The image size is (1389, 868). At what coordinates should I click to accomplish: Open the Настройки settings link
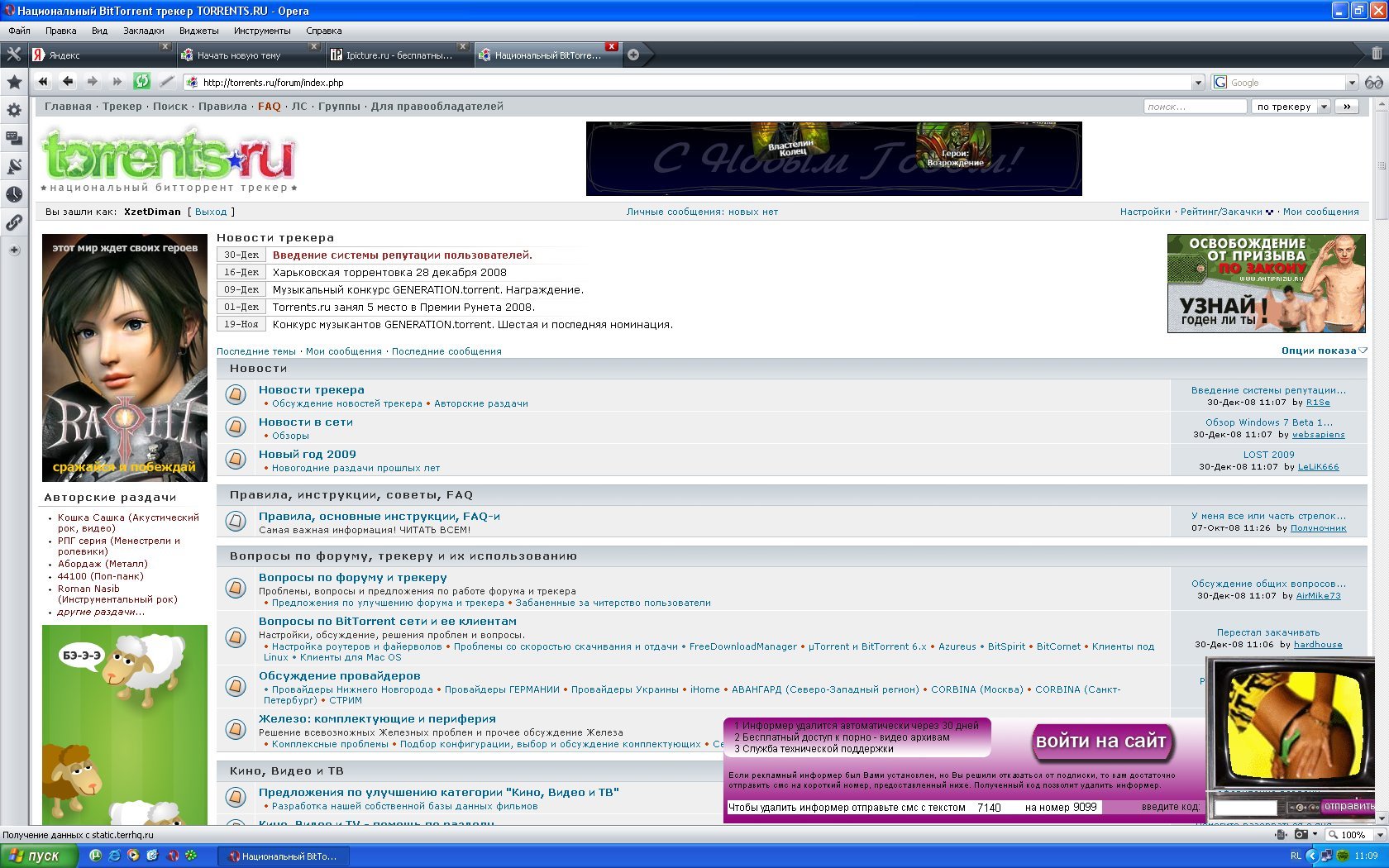click(x=1145, y=212)
